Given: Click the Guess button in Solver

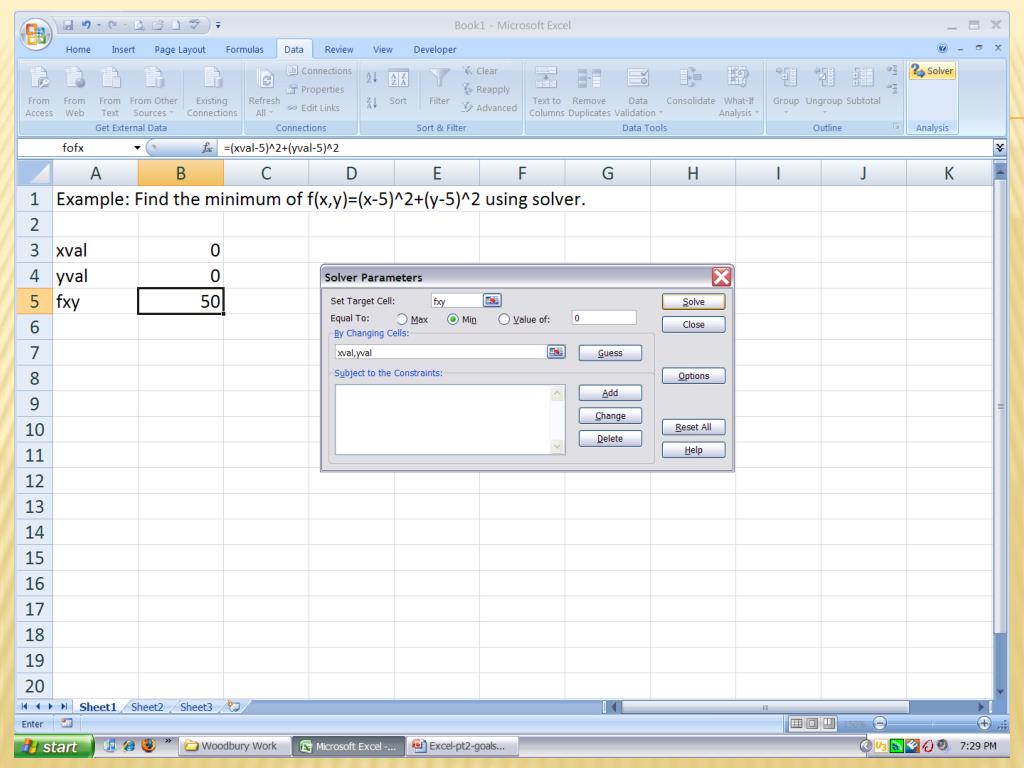Looking at the screenshot, I should [x=609, y=352].
